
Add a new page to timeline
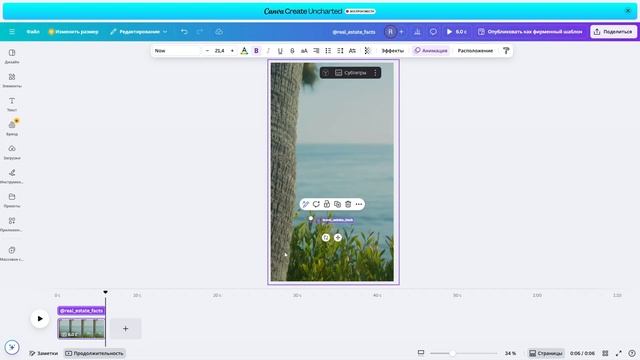tap(126, 329)
